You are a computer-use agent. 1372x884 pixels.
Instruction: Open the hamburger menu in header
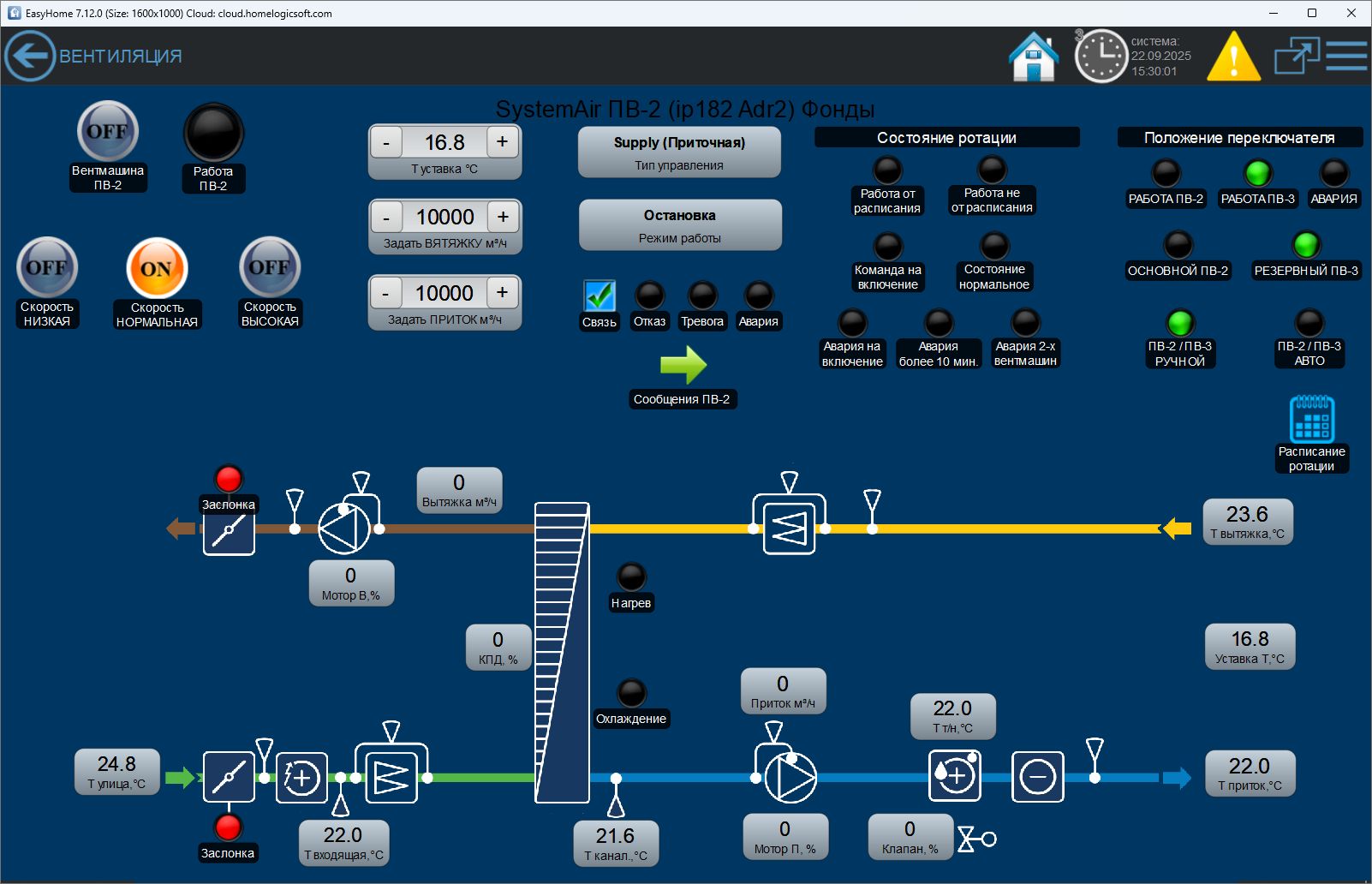click(1346, 57)
